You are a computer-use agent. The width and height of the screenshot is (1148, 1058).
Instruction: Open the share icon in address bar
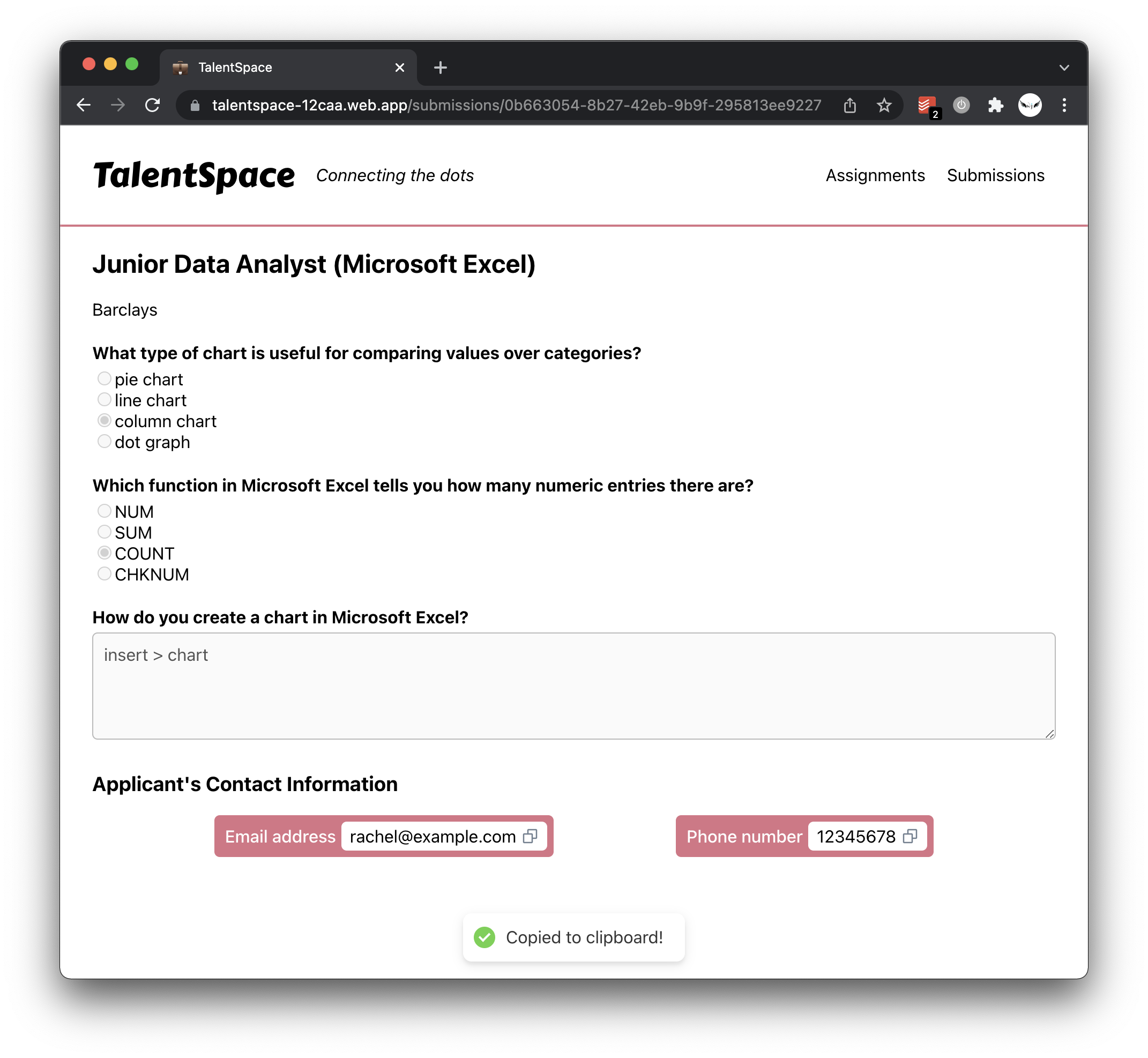tap(849, 106)
